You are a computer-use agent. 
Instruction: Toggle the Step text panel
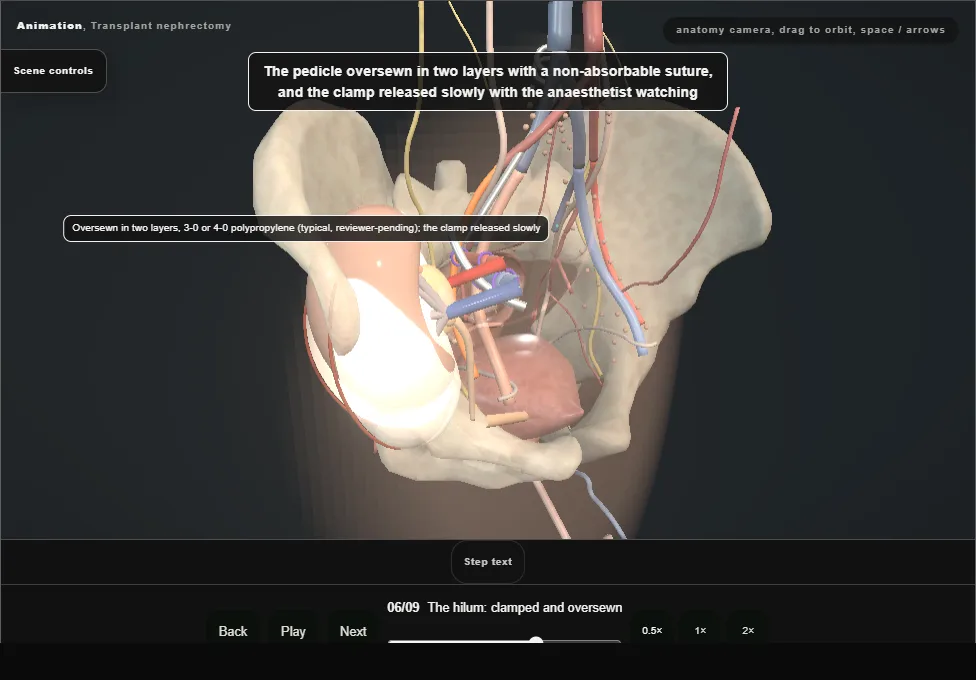click(x=488, y=562)
